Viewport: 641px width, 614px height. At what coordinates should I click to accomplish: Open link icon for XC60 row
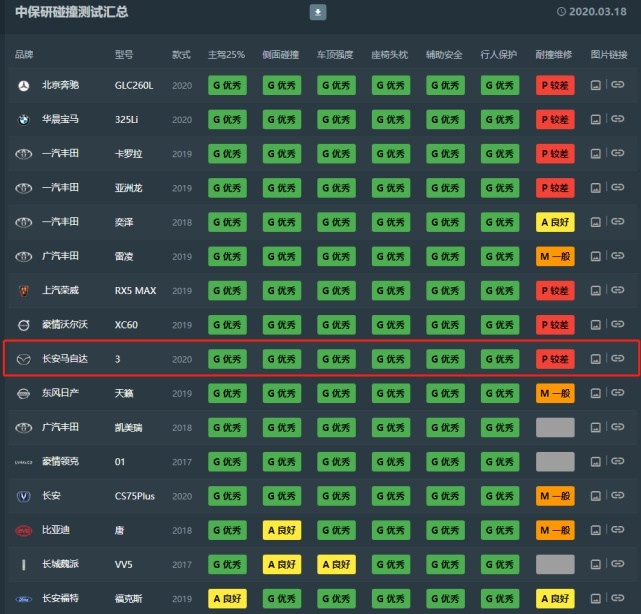point(617,324)
